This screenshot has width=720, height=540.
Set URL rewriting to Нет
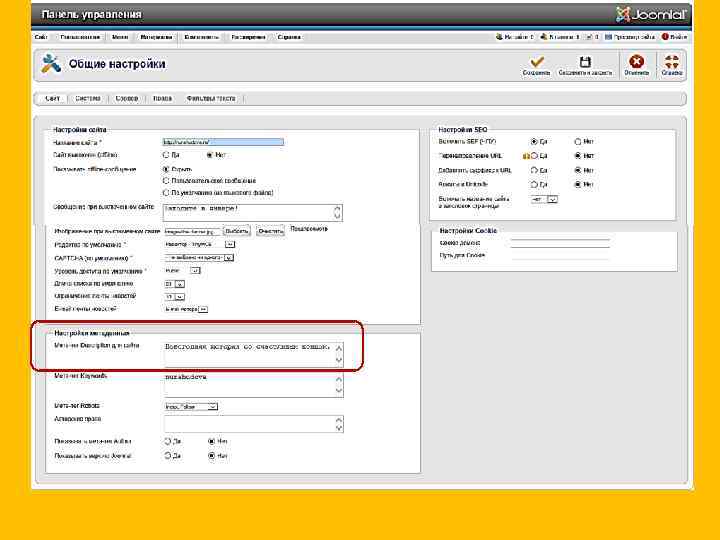coord(578,156)
